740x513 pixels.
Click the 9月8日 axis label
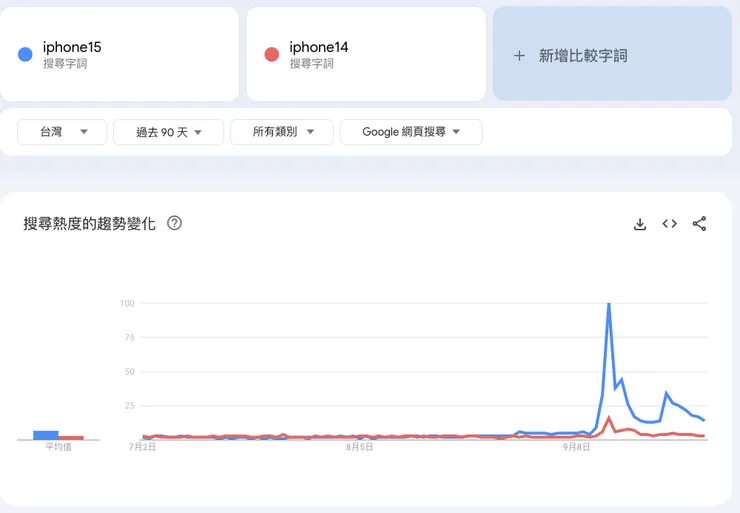coord(576,447)
